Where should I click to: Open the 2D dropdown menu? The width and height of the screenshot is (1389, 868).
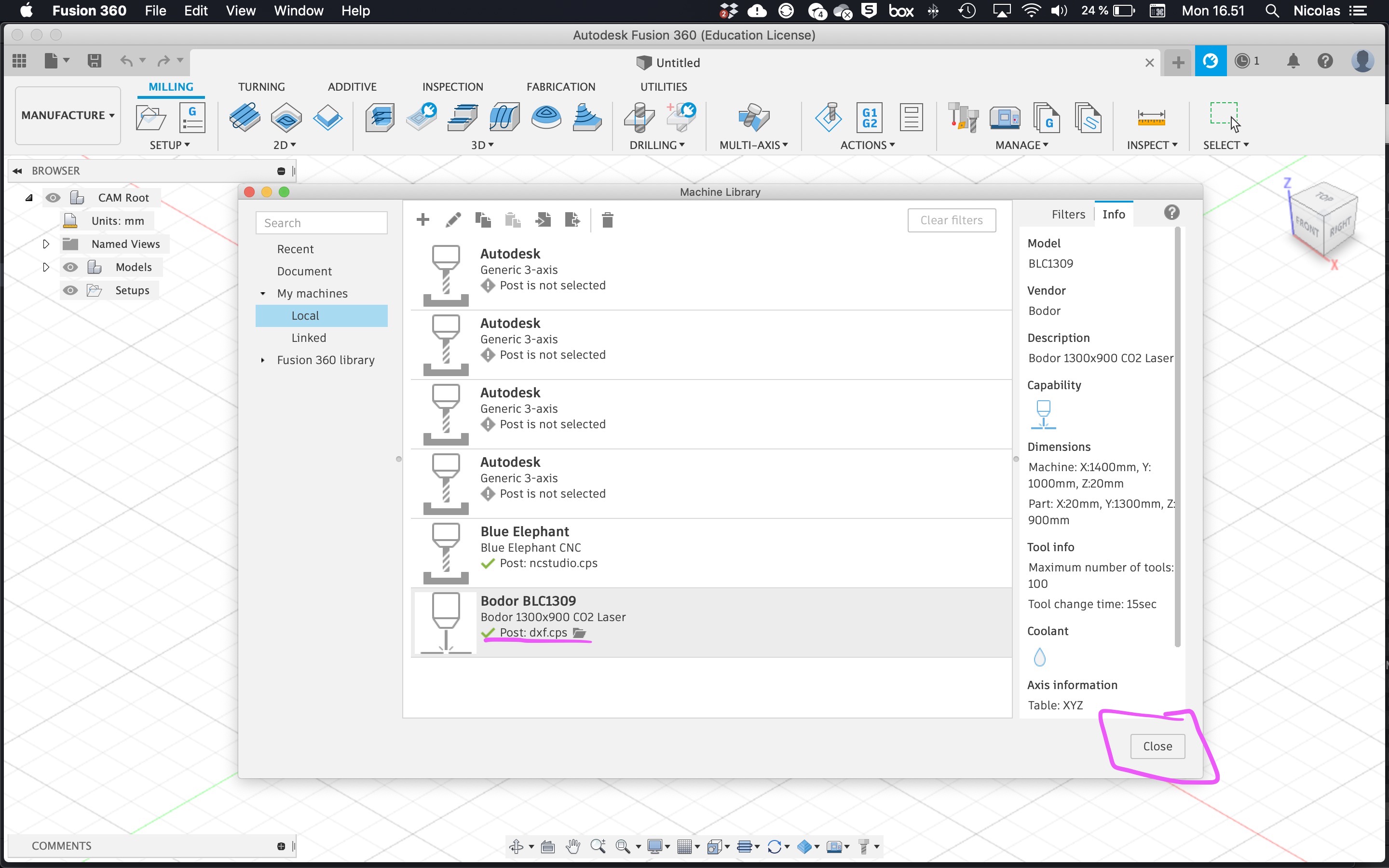pyautogui.click(x=285, y=145)
